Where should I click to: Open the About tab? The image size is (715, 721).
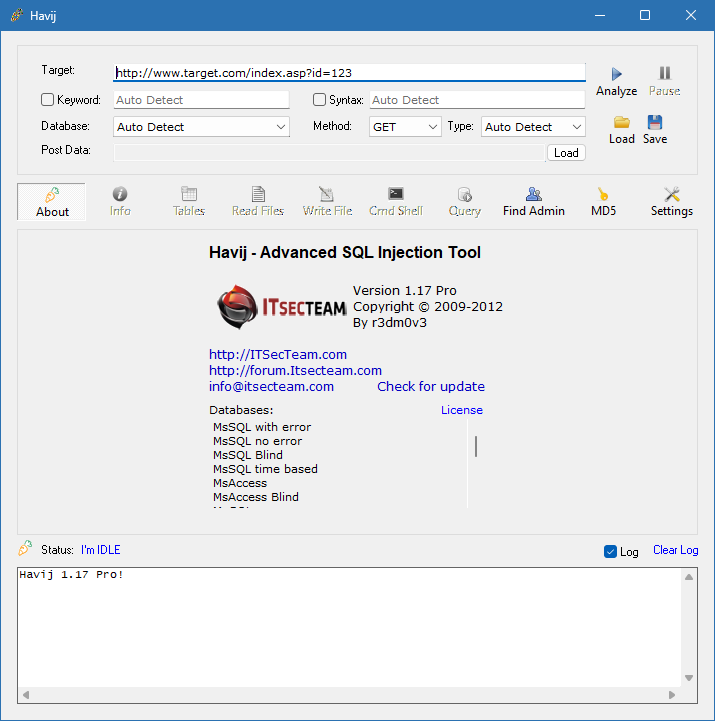pos(51,202)
